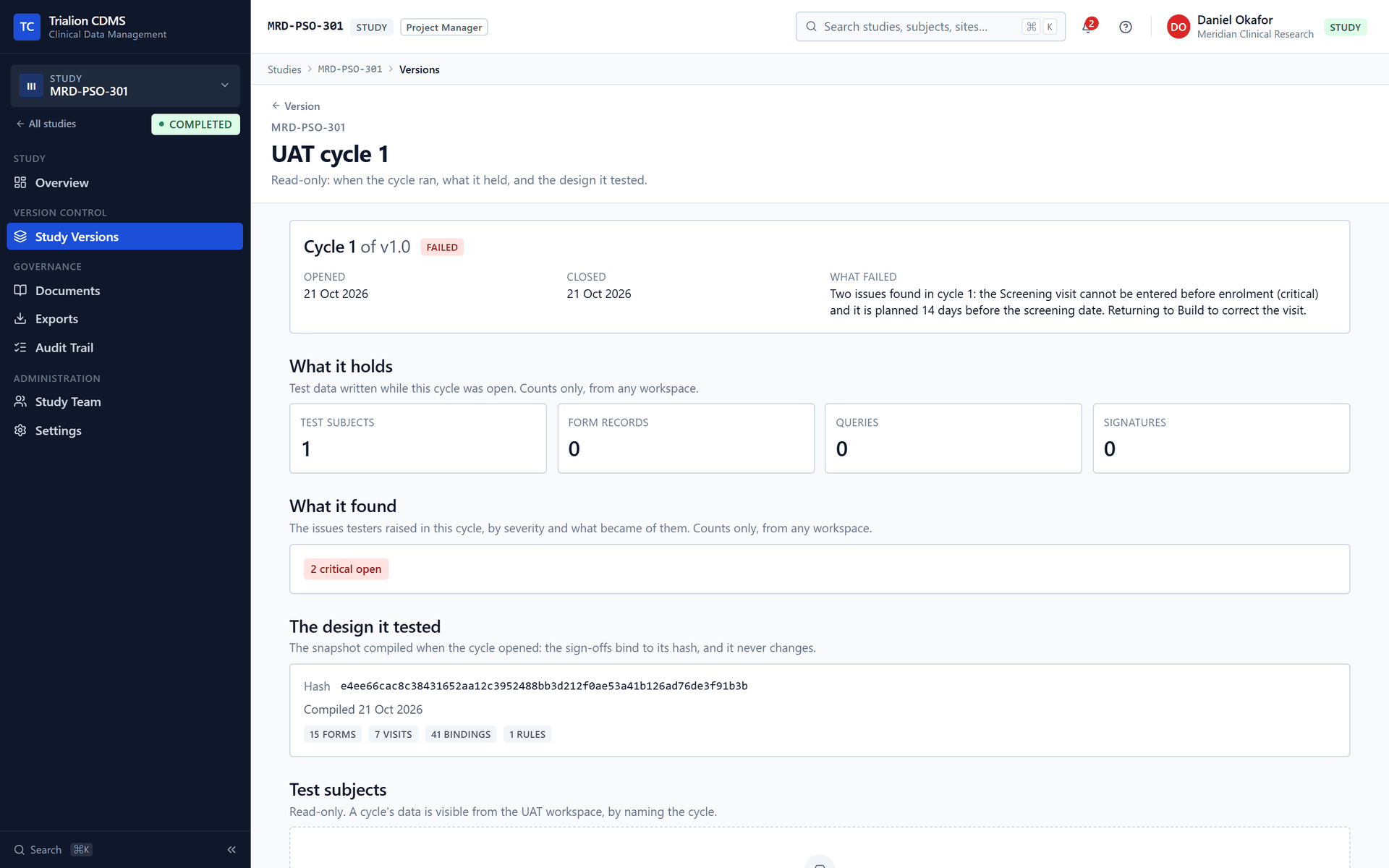Screen dimensions: 1389x868
Task: Open Settings in the sidebar
Action: tap(125, 430)
